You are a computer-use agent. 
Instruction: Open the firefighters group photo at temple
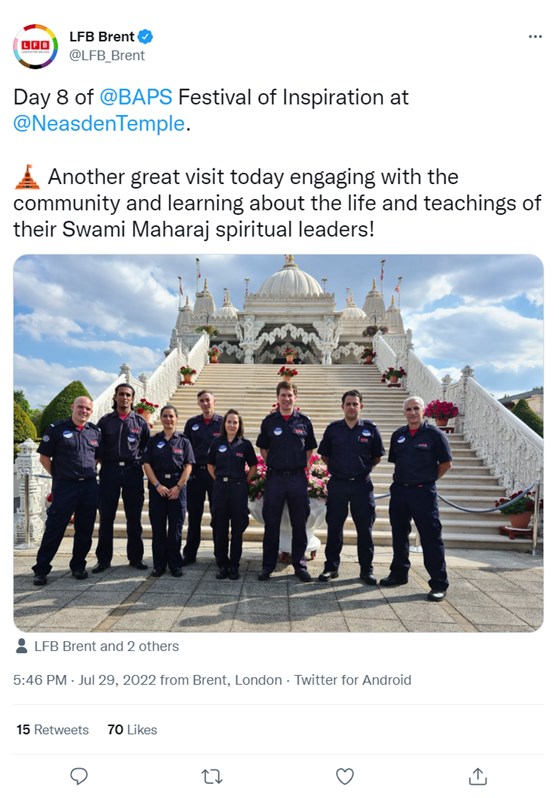(278, 443)
